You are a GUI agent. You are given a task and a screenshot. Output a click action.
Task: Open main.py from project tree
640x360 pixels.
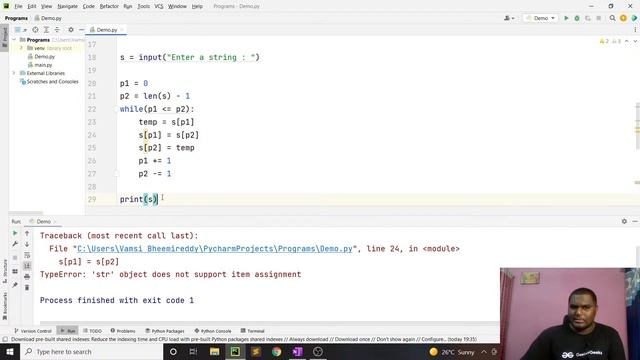[x=43, y=65]
